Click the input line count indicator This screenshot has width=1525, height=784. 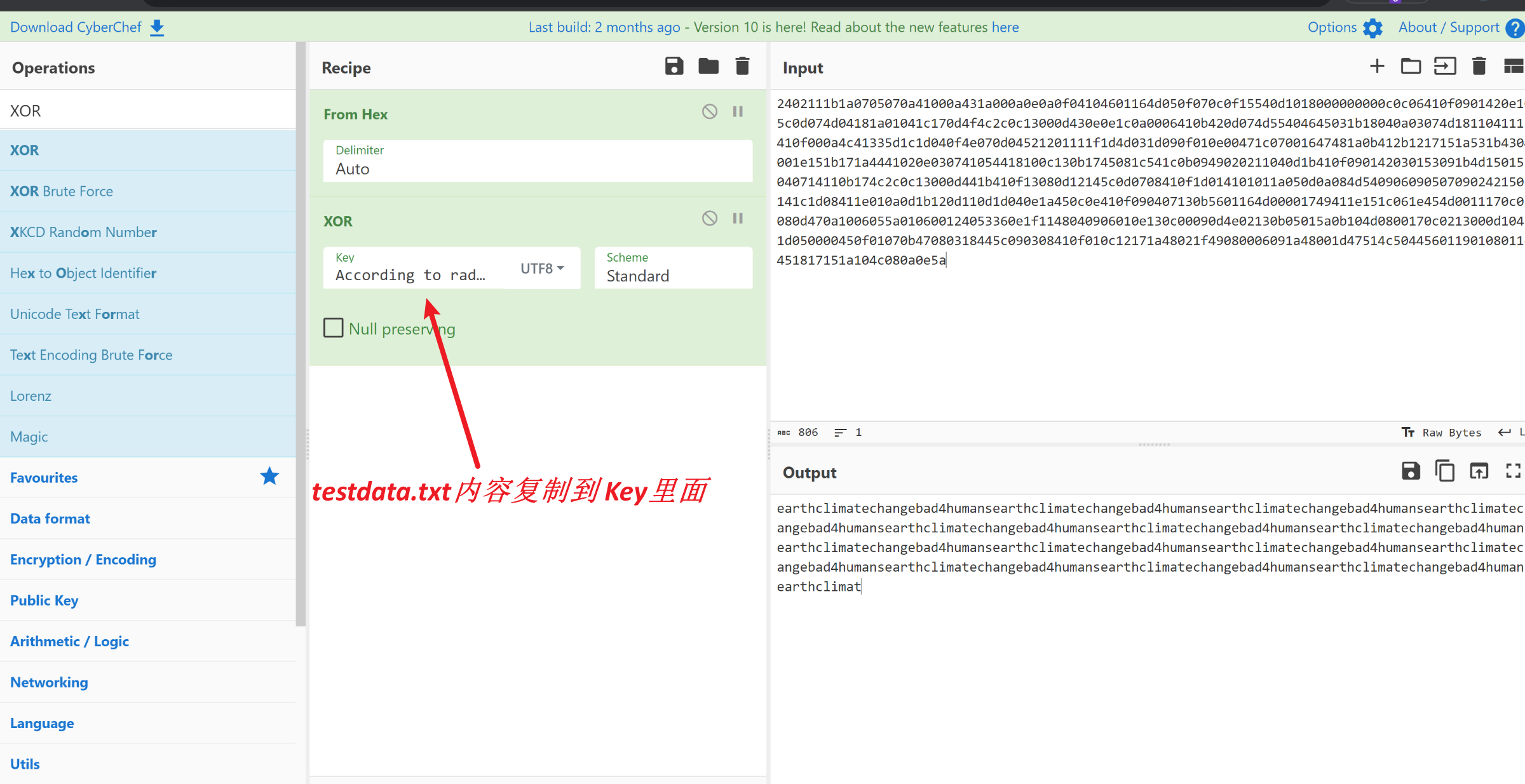[x=848, y=432]
